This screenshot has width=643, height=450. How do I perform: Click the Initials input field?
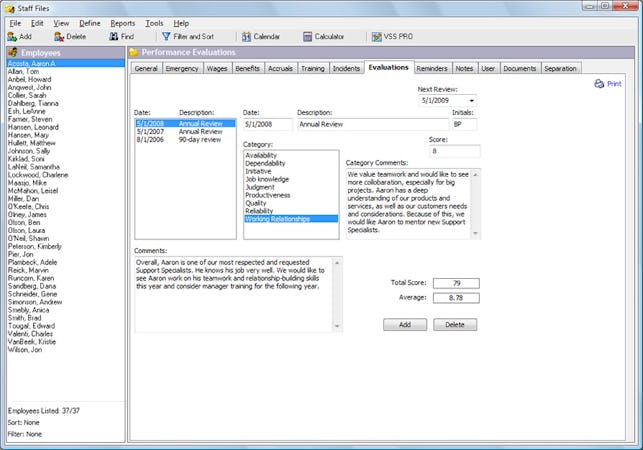pyautogui.click(x=465, y=125)
